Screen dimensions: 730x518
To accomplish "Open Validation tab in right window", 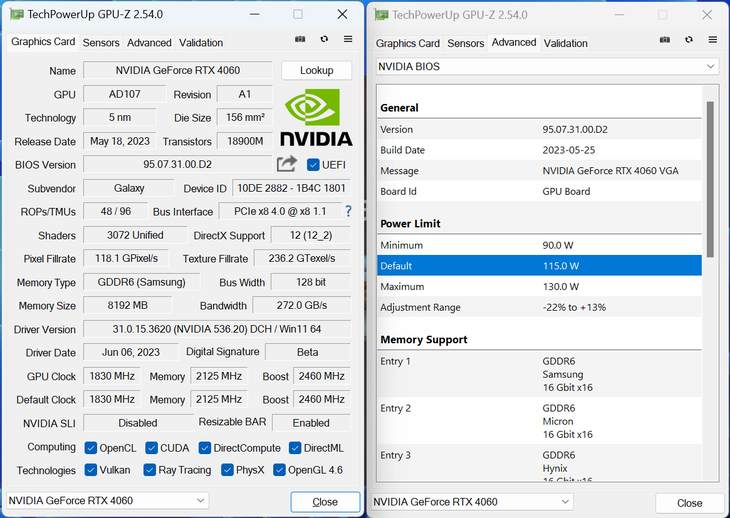I will (x=566, y=43).
